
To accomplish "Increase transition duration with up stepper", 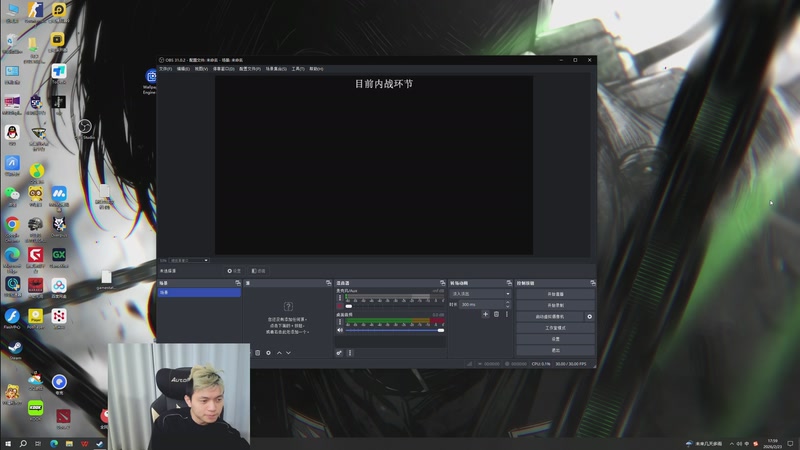I will 507,302.
